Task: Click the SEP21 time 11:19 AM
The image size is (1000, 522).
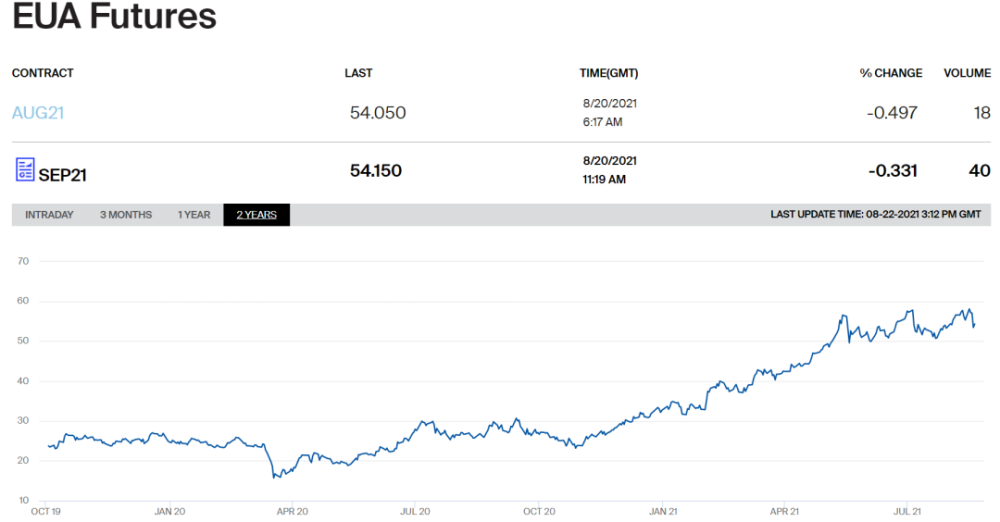Action: coord(604,180)
